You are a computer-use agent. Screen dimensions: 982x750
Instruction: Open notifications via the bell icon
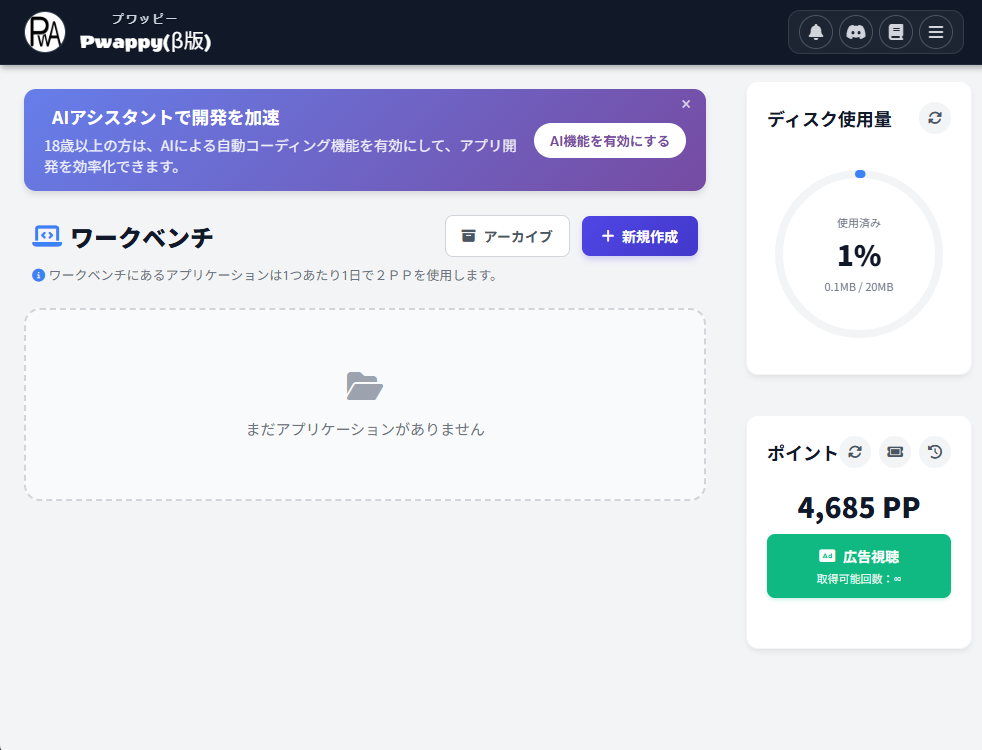pyautogui.click(x=814, y=31)
